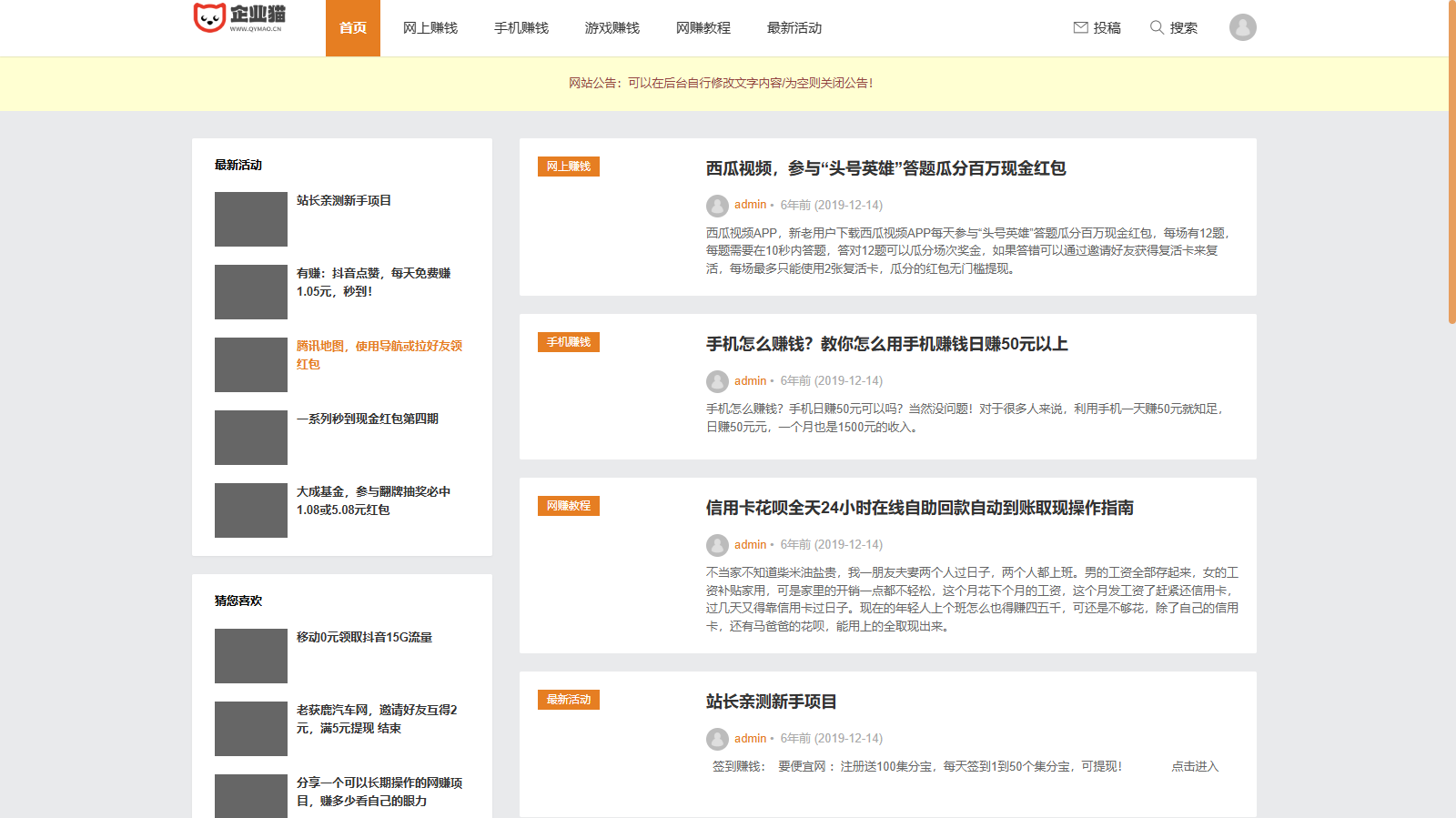Go to 游戏赚钱 in navigation

612,28
